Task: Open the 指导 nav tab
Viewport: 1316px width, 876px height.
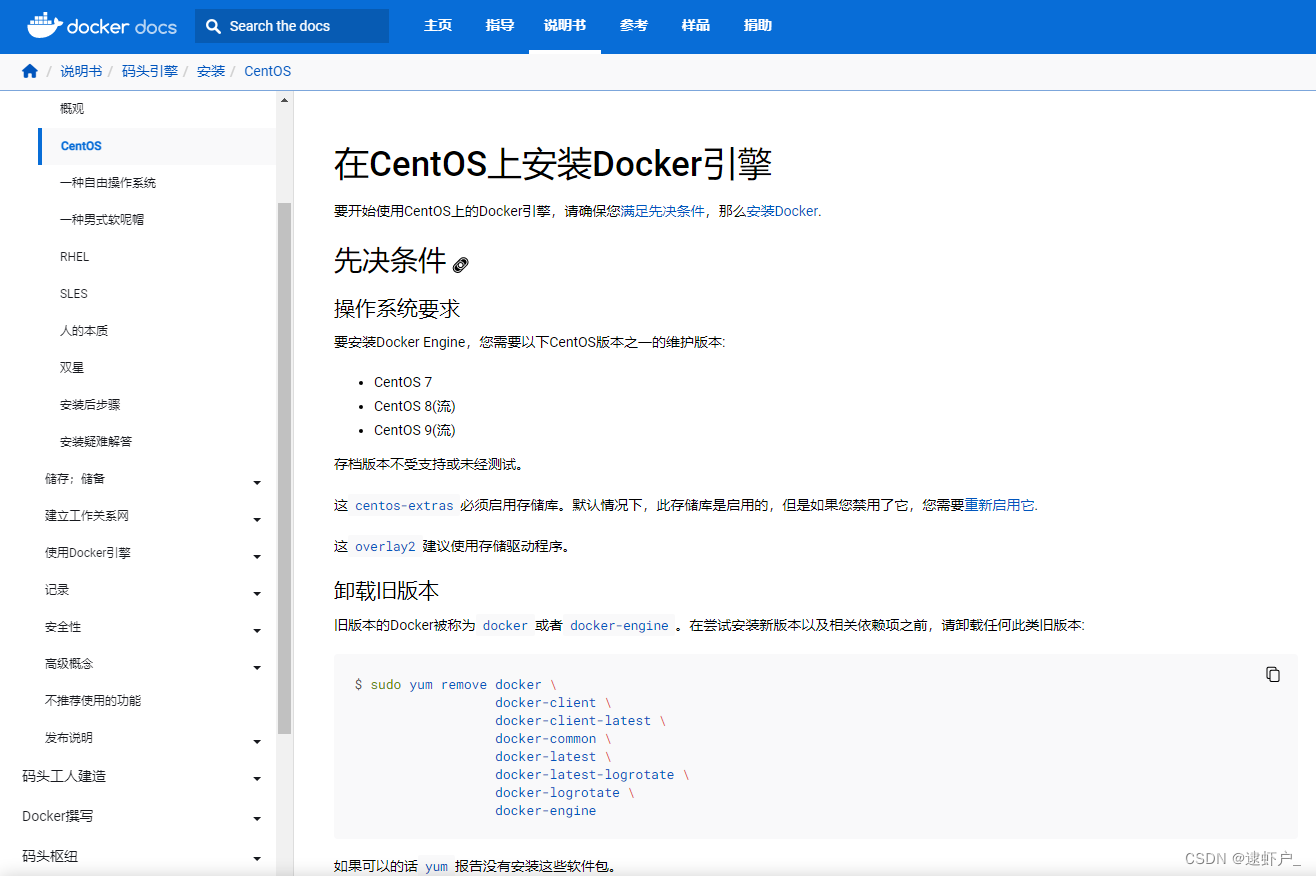Action: coord(500,26)
